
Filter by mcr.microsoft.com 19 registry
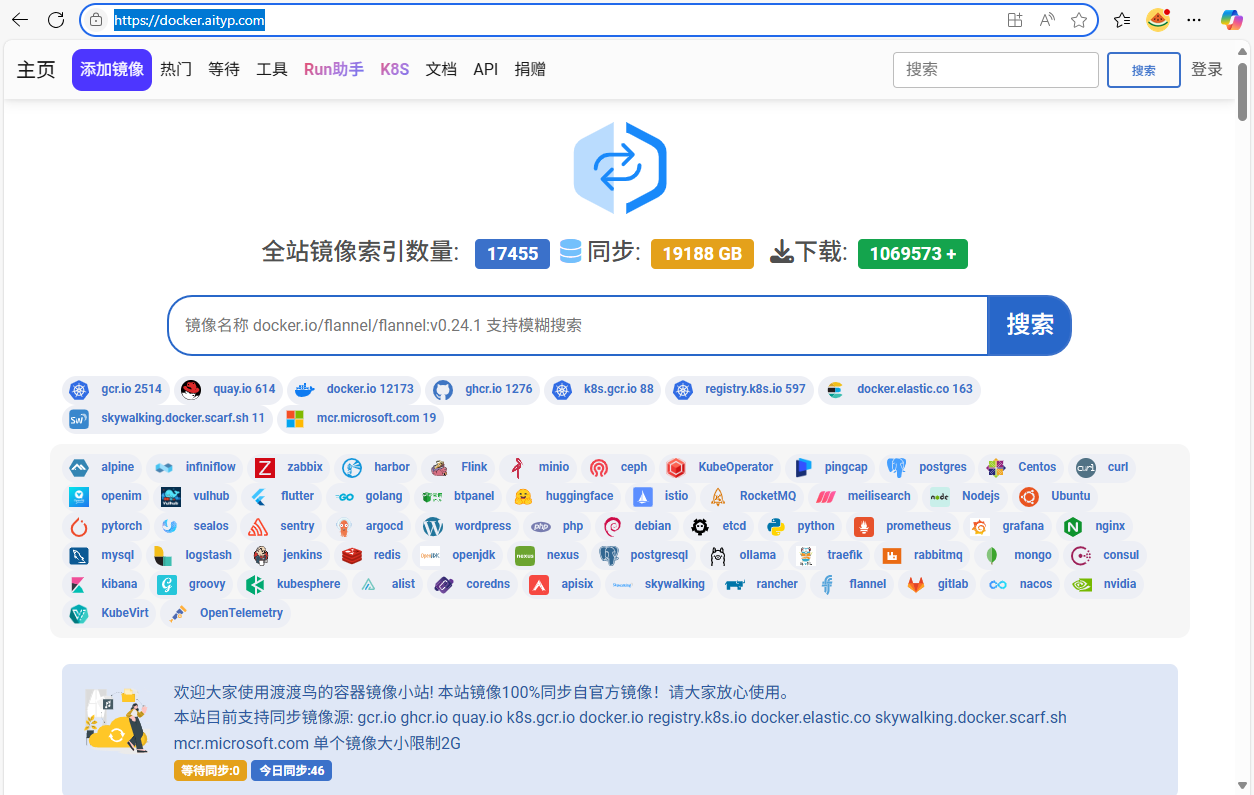[360, 418]
